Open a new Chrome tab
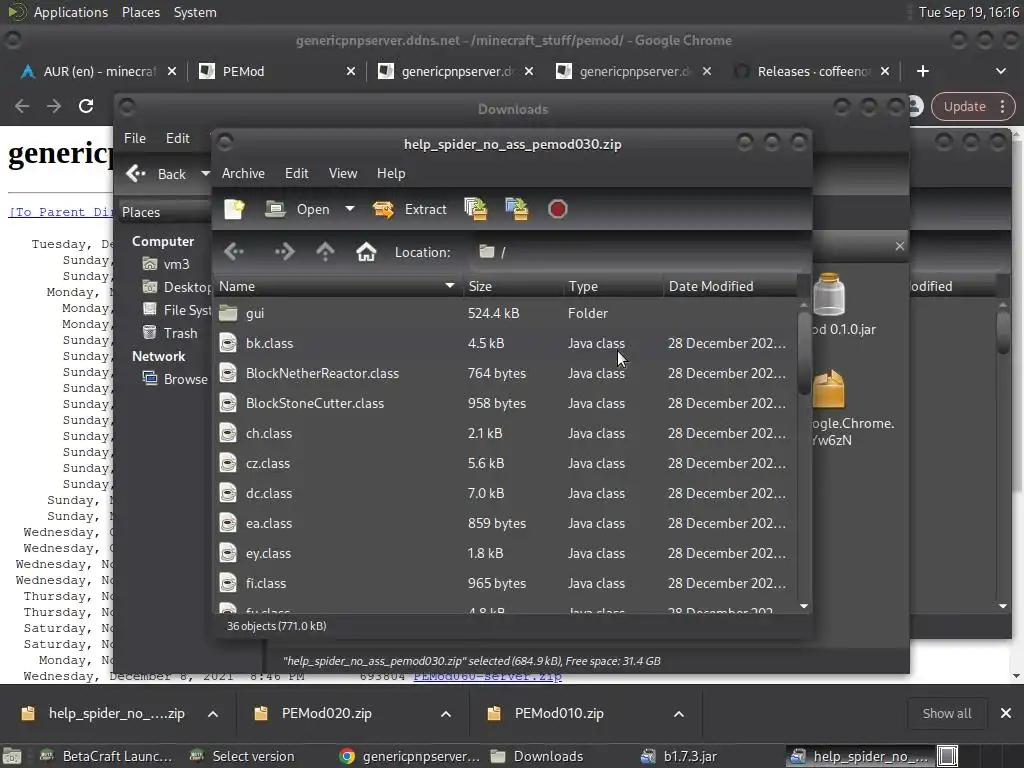Screen dimensions: 1024x768 (x=922, y=71)
